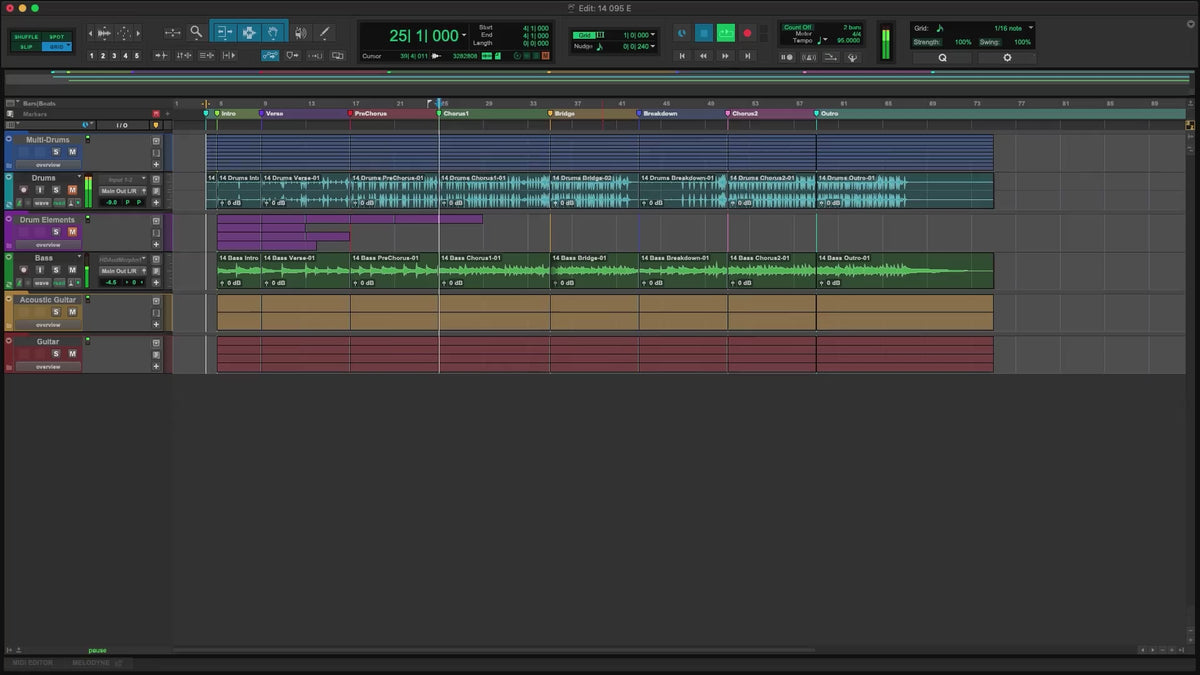Select the Pencil tool
Image resolution: width=1200 pixels, height=675 pixels.
pyautogui.click(x=324, y=32)
